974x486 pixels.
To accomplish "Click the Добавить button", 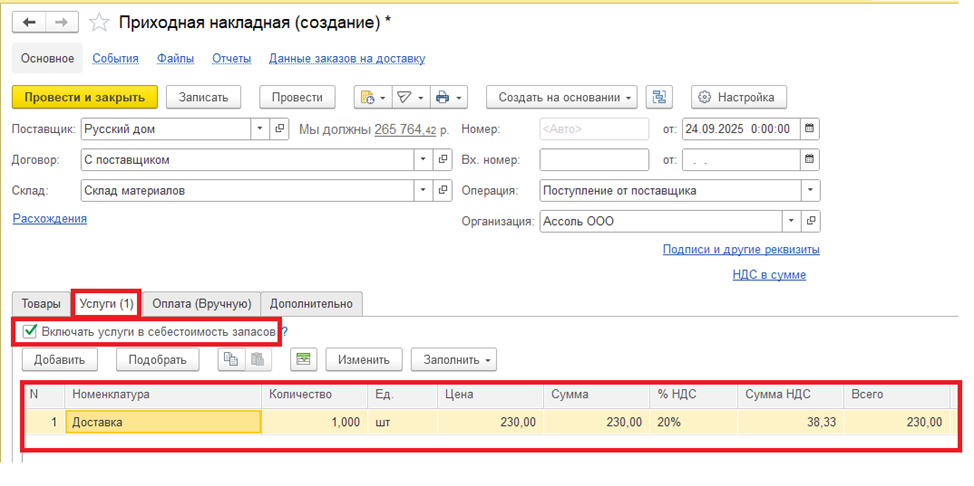I will (60, 359).
